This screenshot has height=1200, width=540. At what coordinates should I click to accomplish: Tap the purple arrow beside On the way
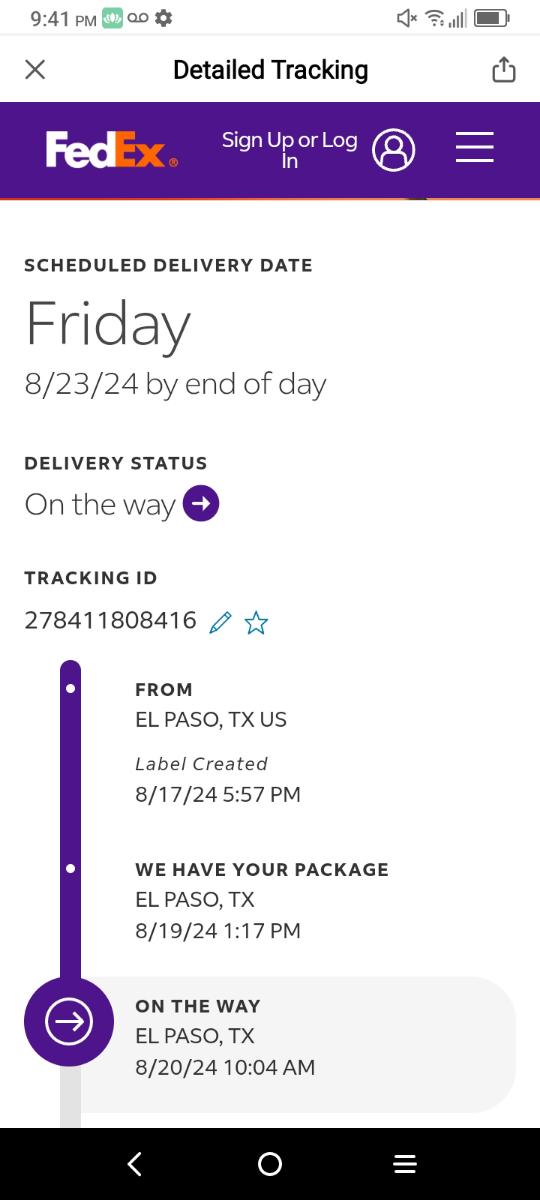point(202,504)
